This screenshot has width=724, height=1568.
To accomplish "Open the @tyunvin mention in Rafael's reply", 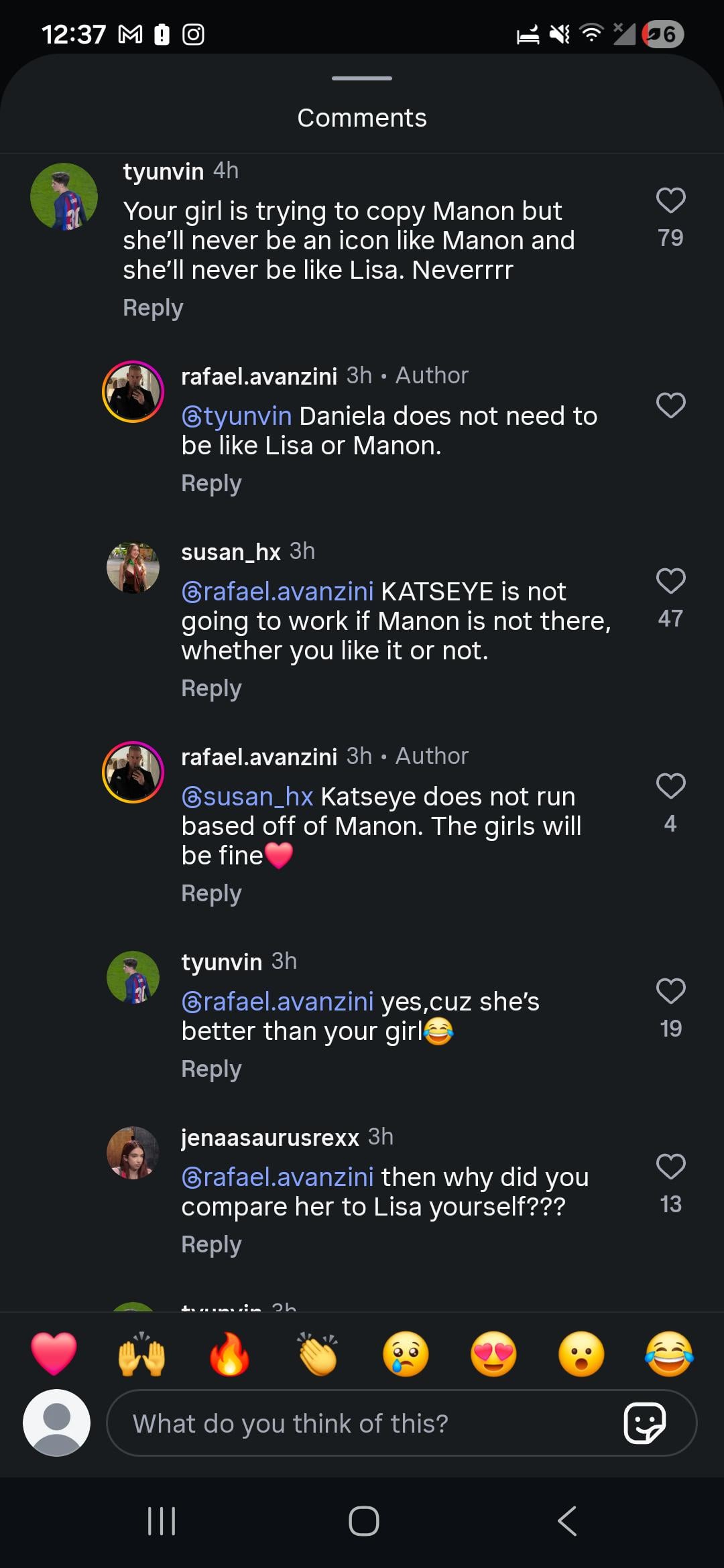I will (x=237, y=416).
